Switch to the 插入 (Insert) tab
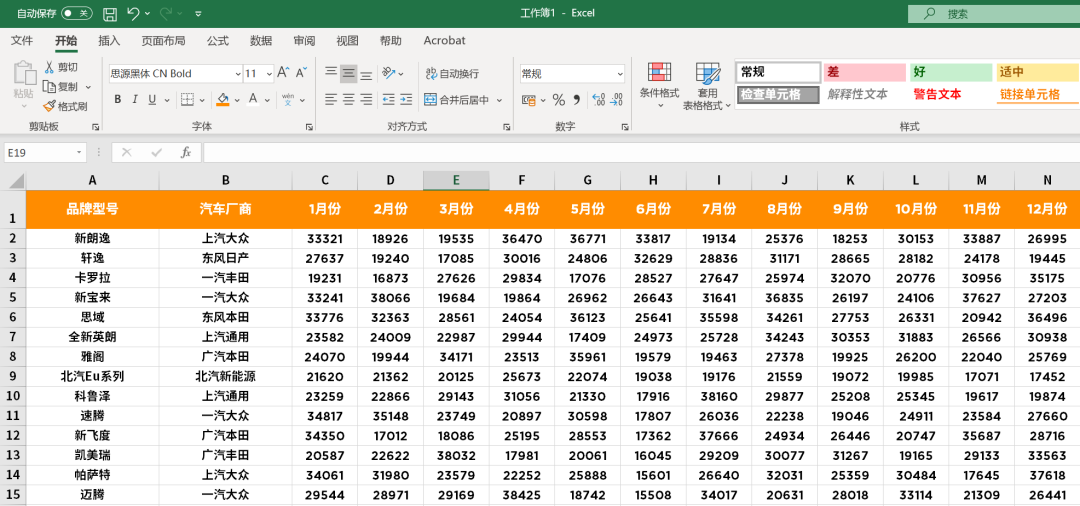The height and width of the screenshot is (506, 1080). [x=109, y=41]
